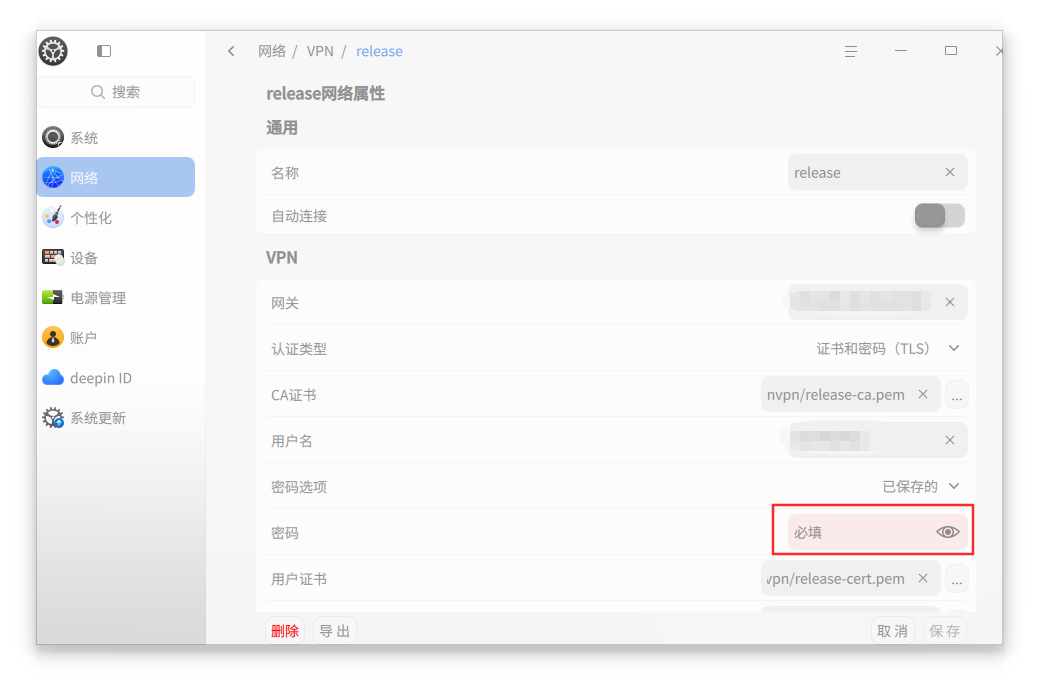Click the 密码 required input field
This screenshot has height=687, width=1039.
[x=877, y=532]
